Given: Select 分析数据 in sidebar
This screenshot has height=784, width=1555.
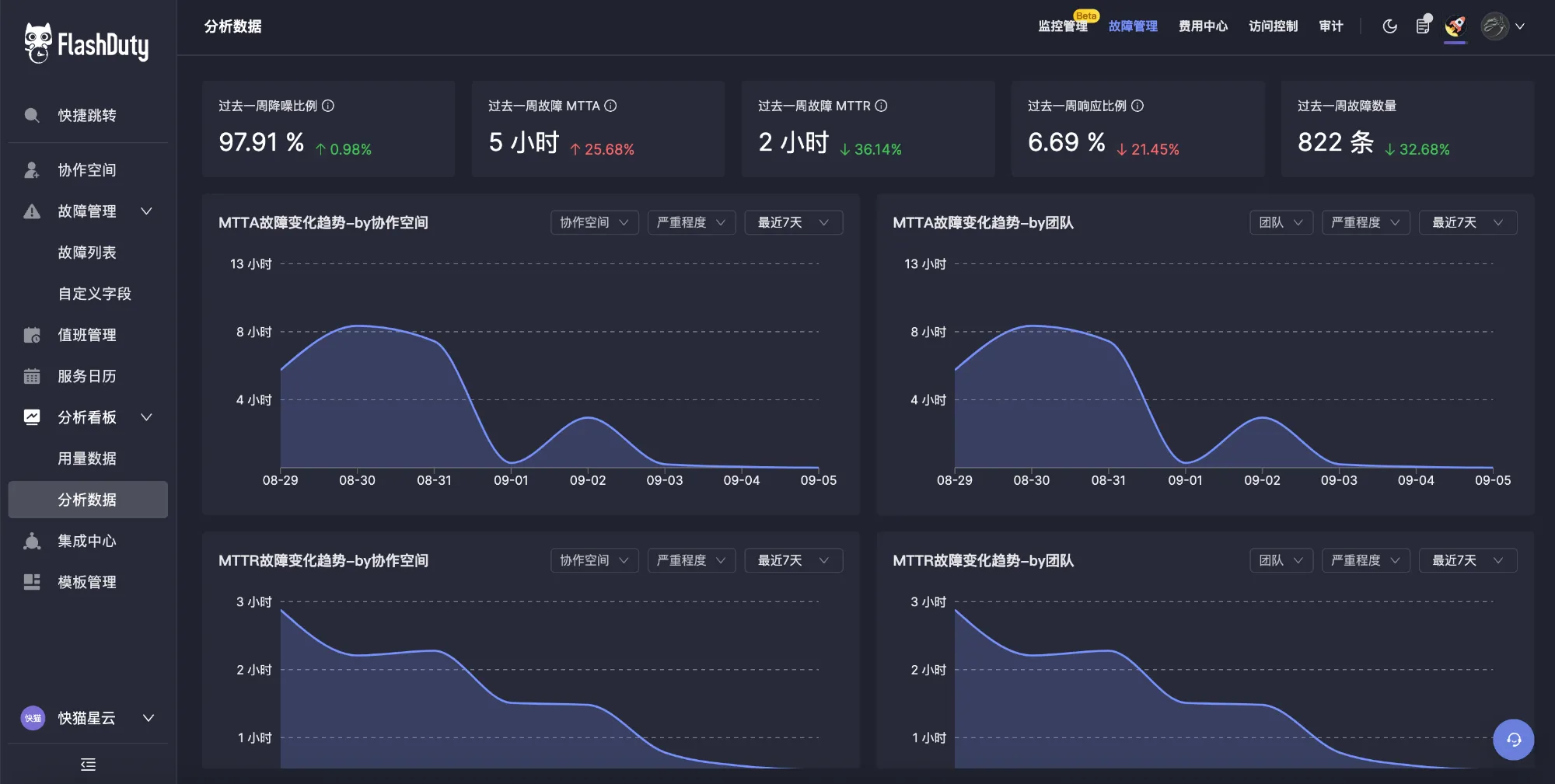Looking at the screenshot, I should pyautogui.click(x=88, y=500).
